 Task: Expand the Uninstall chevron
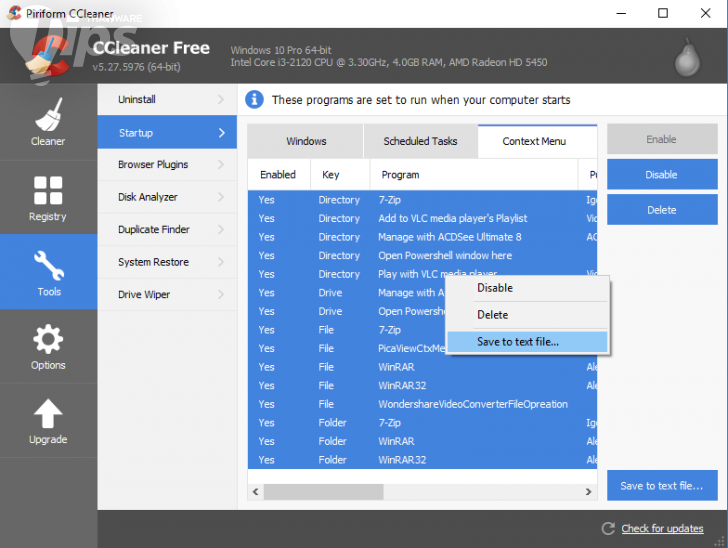click(221, 99)
